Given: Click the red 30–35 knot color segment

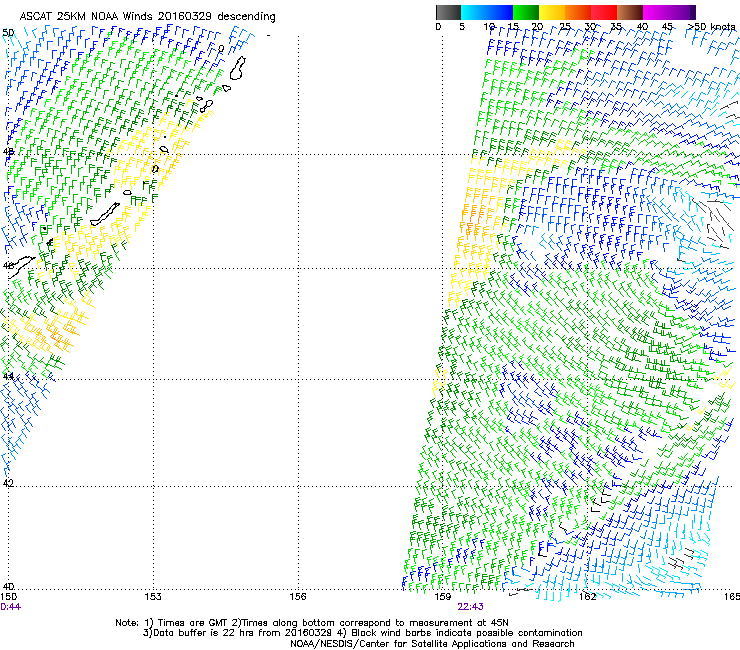Looking at the screenshot, I should (x=604, y=12).
